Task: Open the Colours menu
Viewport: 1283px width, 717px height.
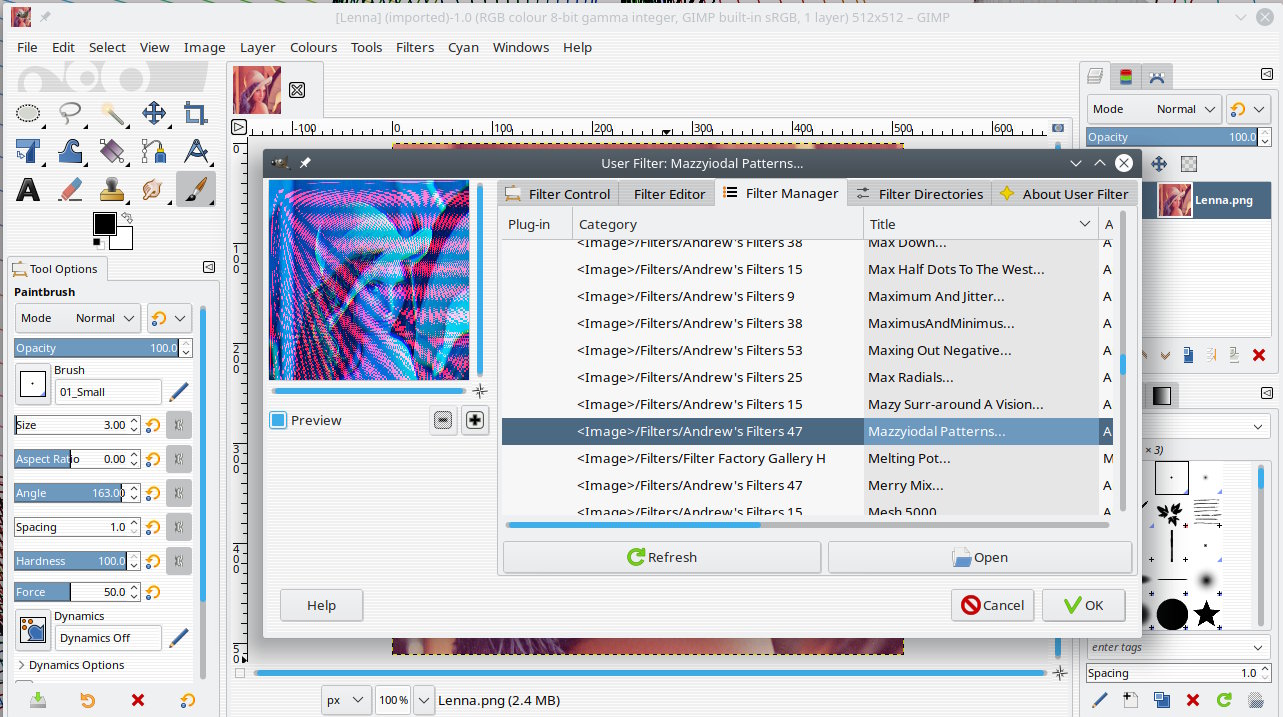Action: [x=313, y=47]
